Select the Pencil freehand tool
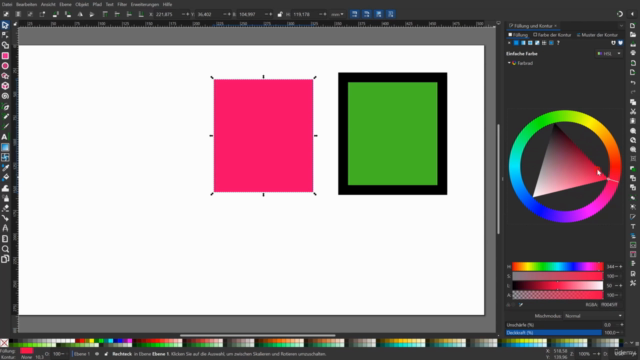The height and width of the screenshot is (360, 640). coord(5,117)
